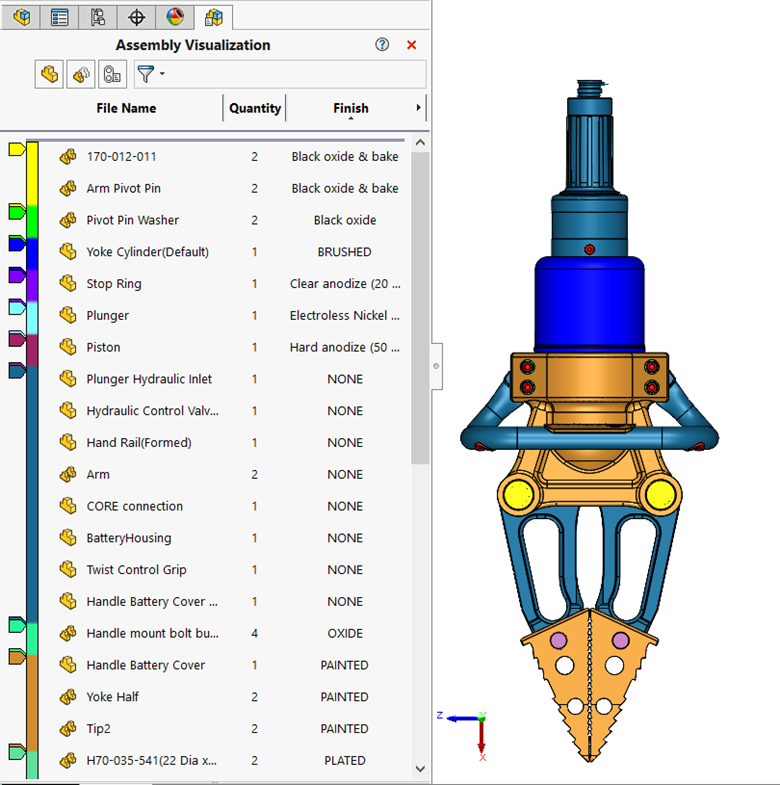This screenshot has width=780, height=785.
Task: Open the filter funnel dropdown
Action: [150, 74]
